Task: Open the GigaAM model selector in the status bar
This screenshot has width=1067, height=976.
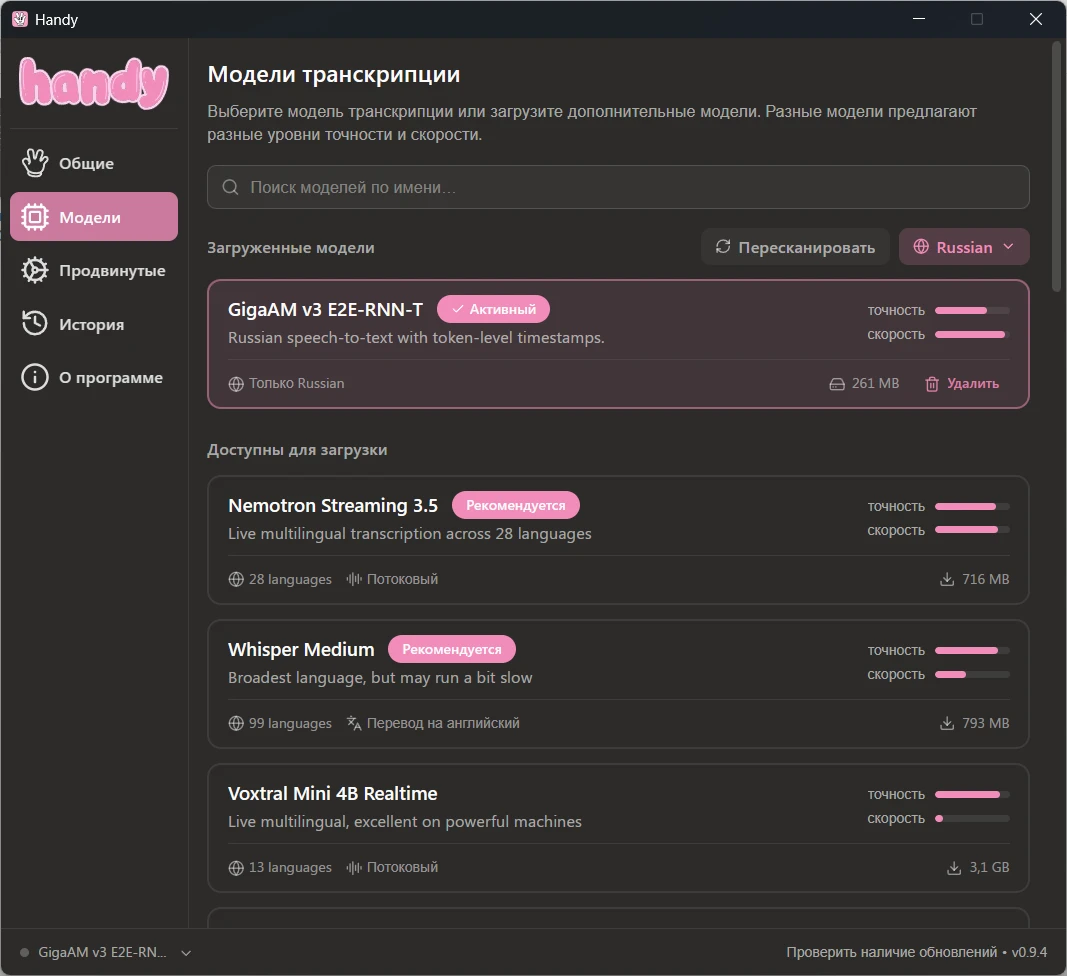Action: pyautogui.click(x=105, y=952)
